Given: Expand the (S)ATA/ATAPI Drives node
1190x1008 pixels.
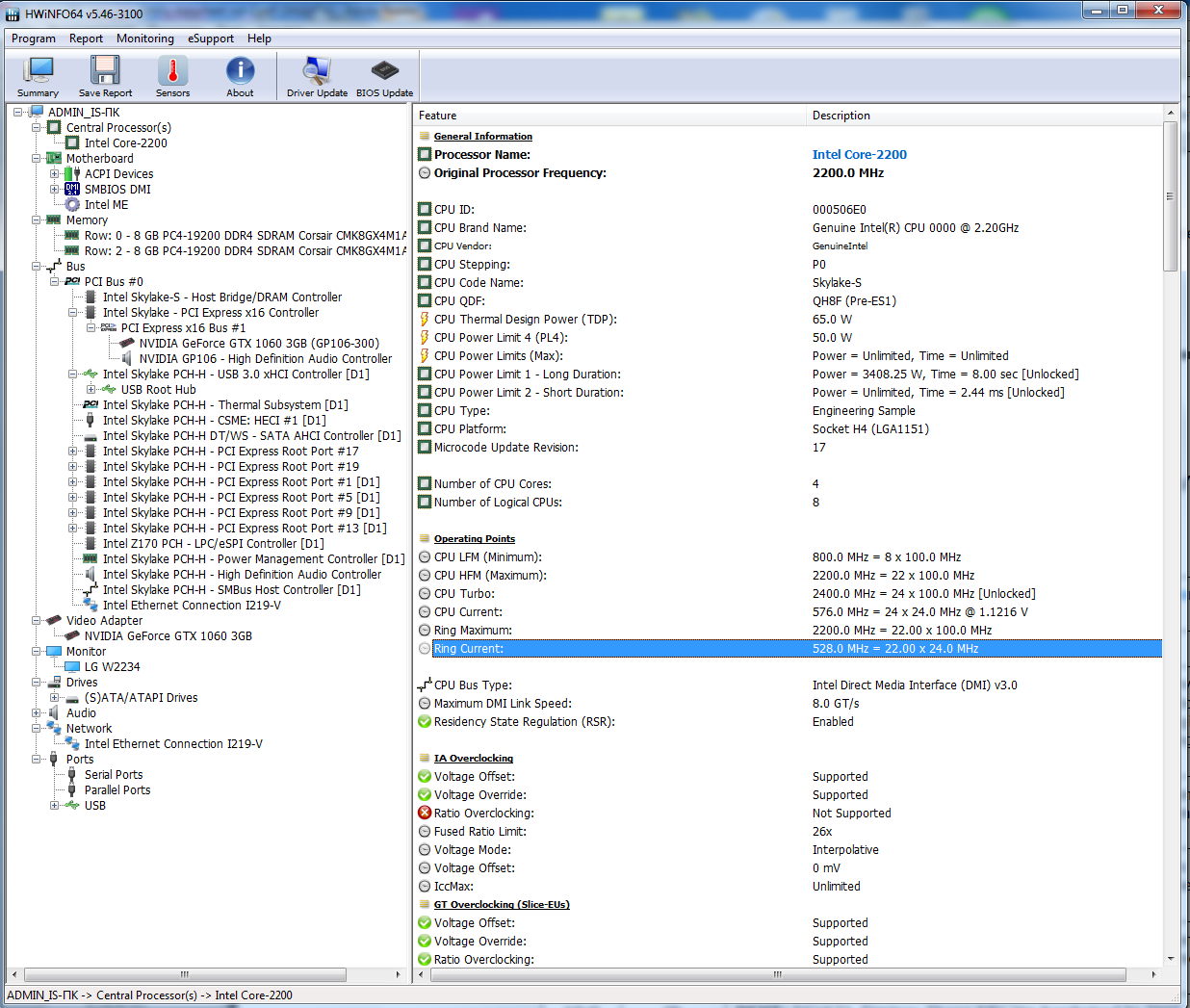Looking at the screenshot, I should click(x=55, y=698).
